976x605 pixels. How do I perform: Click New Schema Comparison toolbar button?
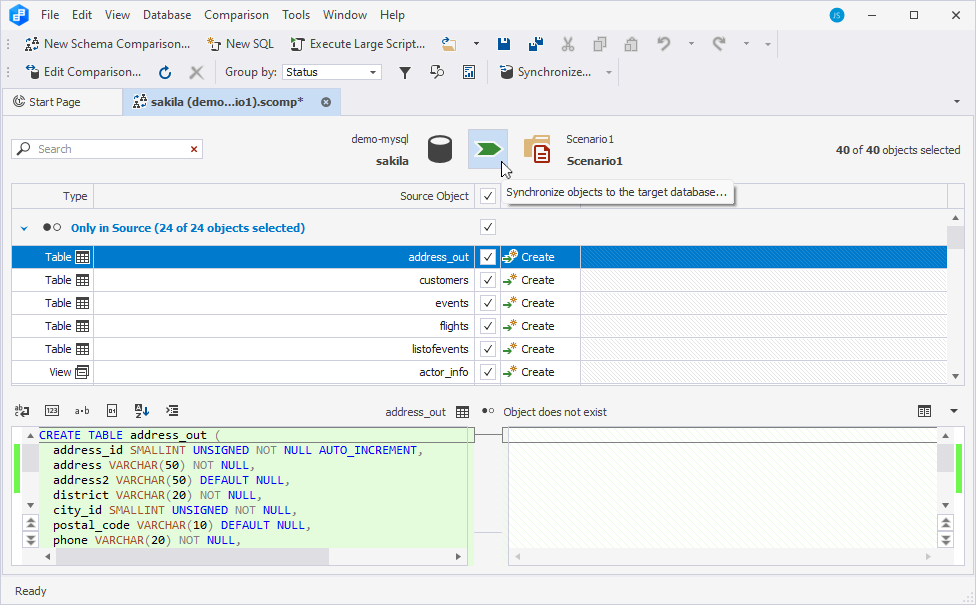(x=107, y=44)
